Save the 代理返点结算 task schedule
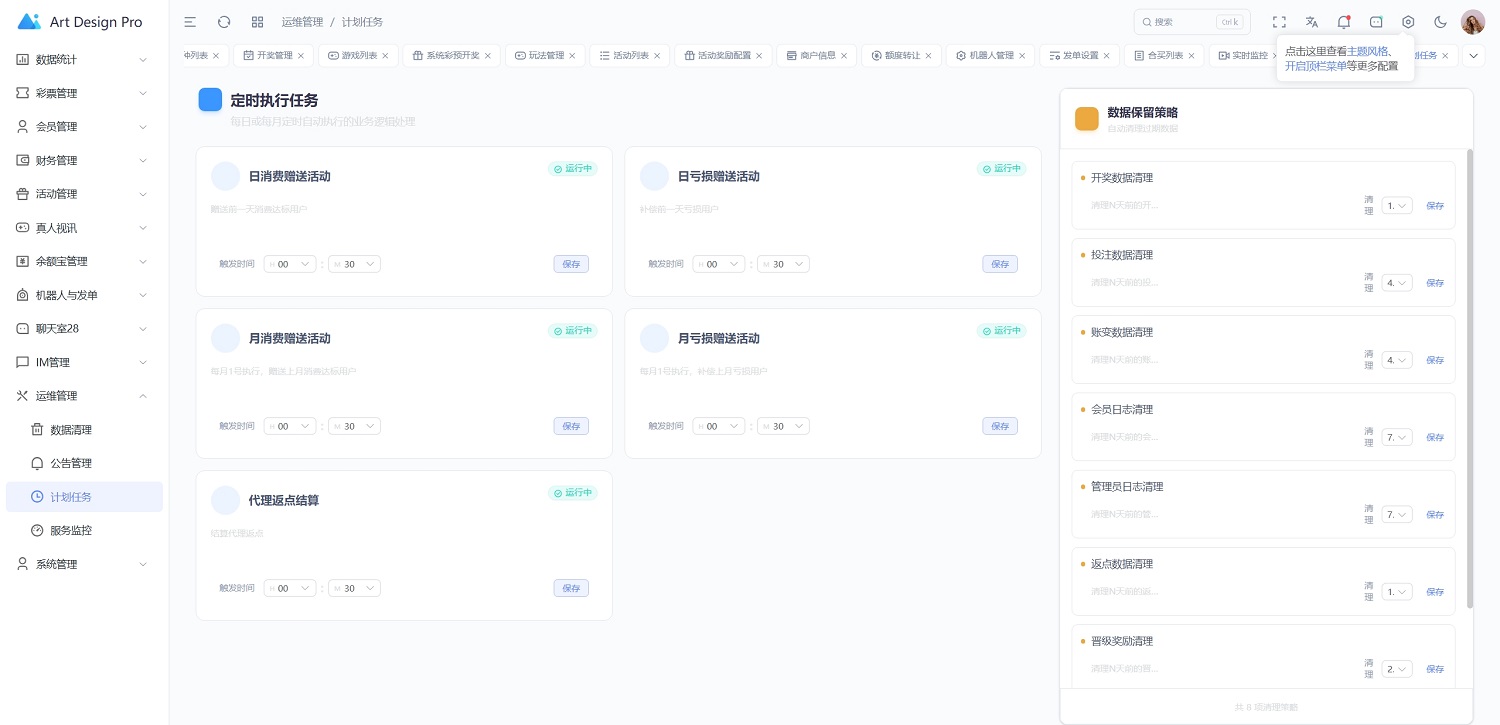Screen dimensions: 1500x725 point(571,588)
